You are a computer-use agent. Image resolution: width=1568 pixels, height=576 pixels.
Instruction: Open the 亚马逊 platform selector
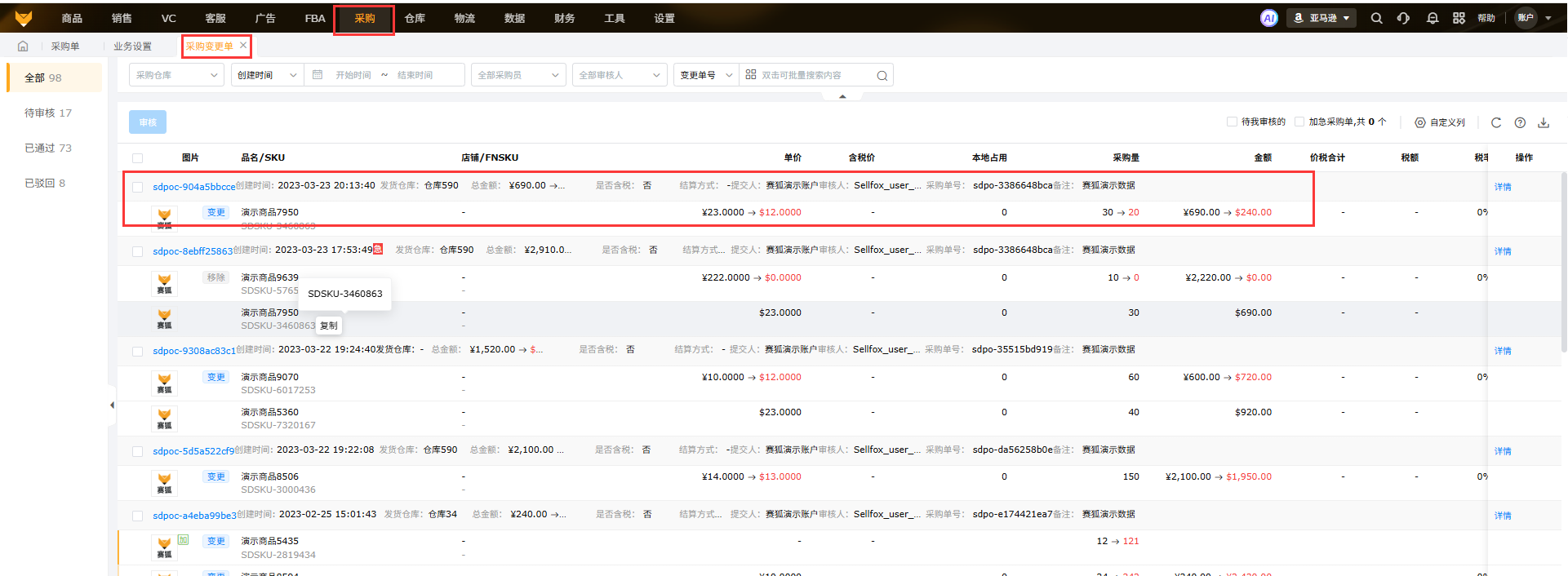coord(1321,18)
